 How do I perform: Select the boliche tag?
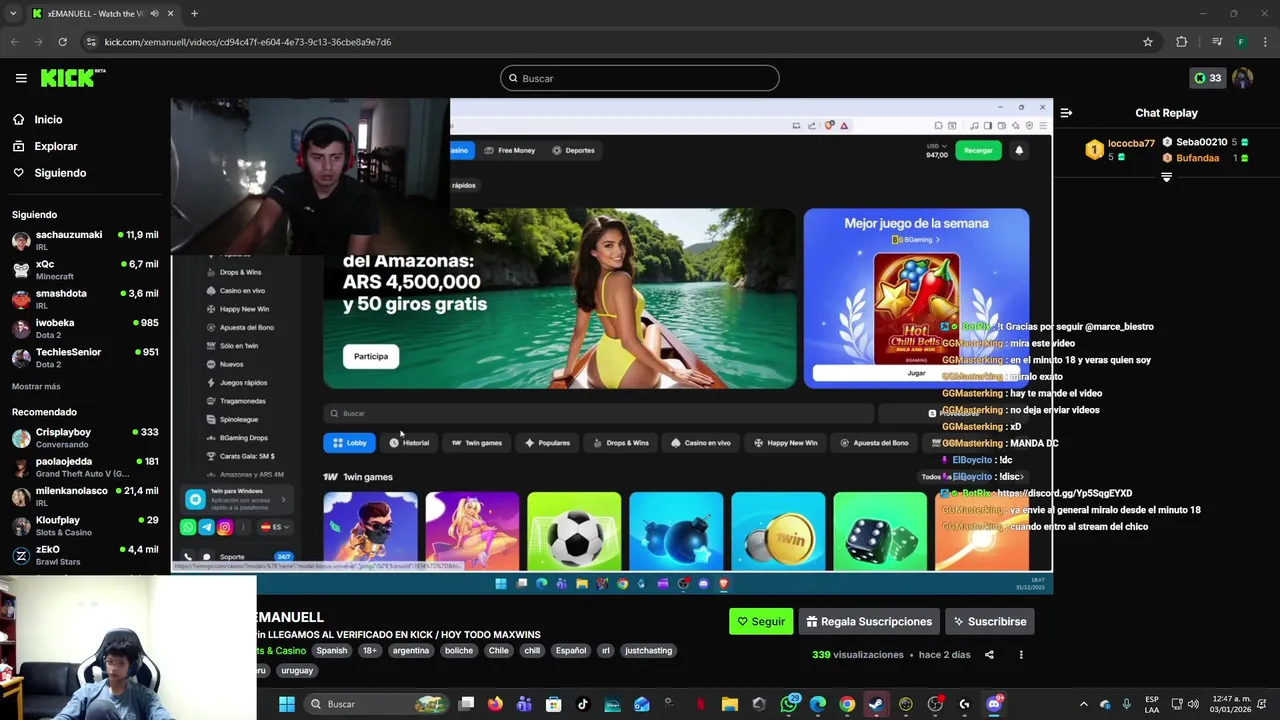(x=459, y=650)
